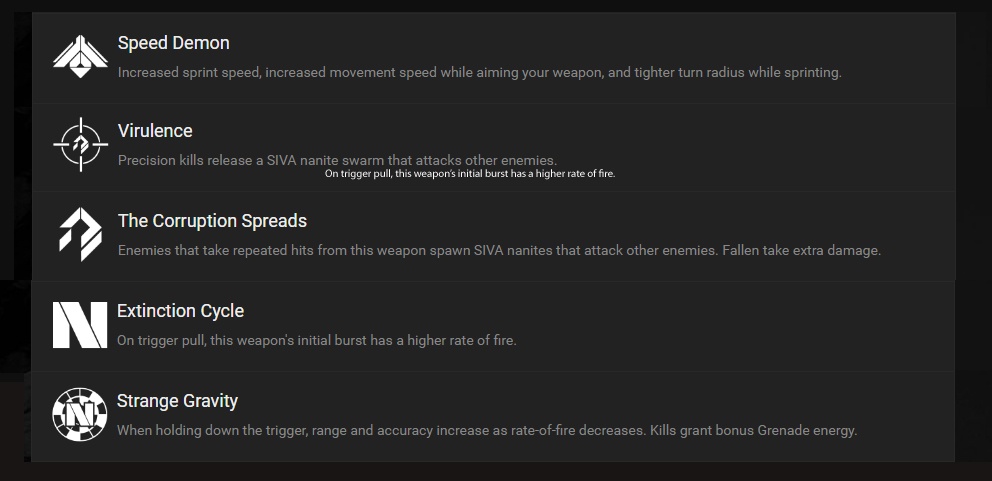The width and height of the screenshot is (992, 481).
Task: Click the small white tooltip text under Virulence
Action: 470,174
